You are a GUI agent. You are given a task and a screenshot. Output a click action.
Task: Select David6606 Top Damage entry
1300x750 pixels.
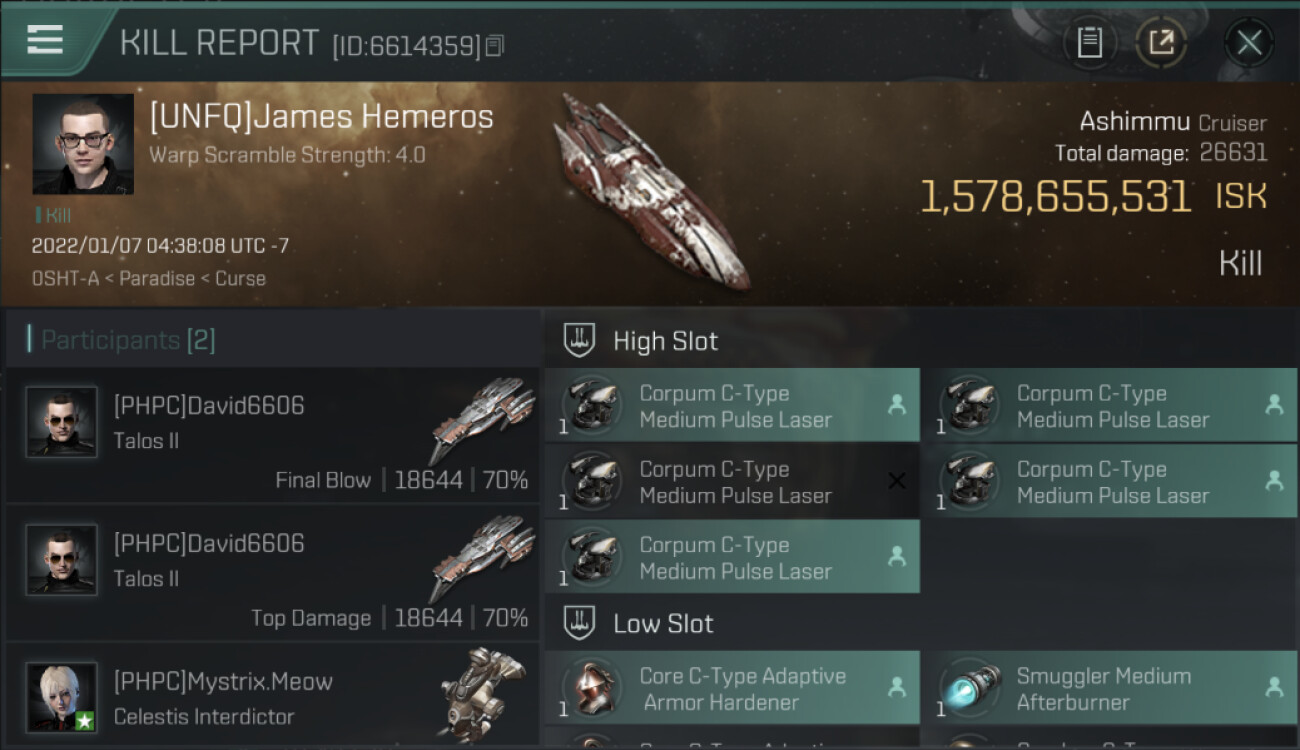272,573
